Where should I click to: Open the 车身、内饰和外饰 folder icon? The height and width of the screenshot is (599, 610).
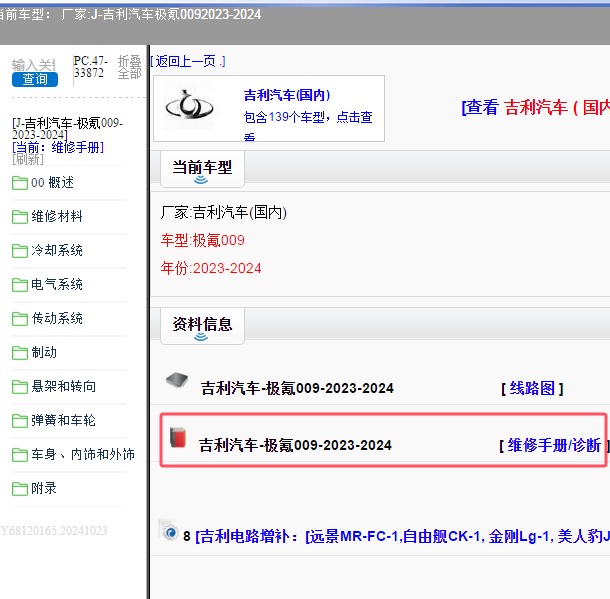coord(19,455)
